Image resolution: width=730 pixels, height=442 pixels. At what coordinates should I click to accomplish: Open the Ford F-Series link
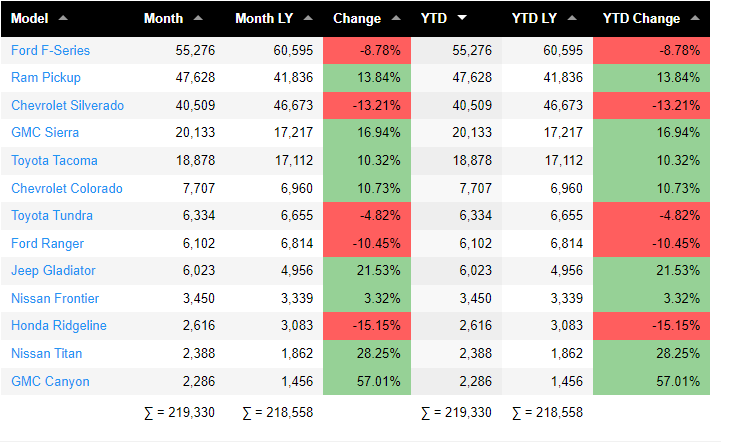click(x=50, y=50)
